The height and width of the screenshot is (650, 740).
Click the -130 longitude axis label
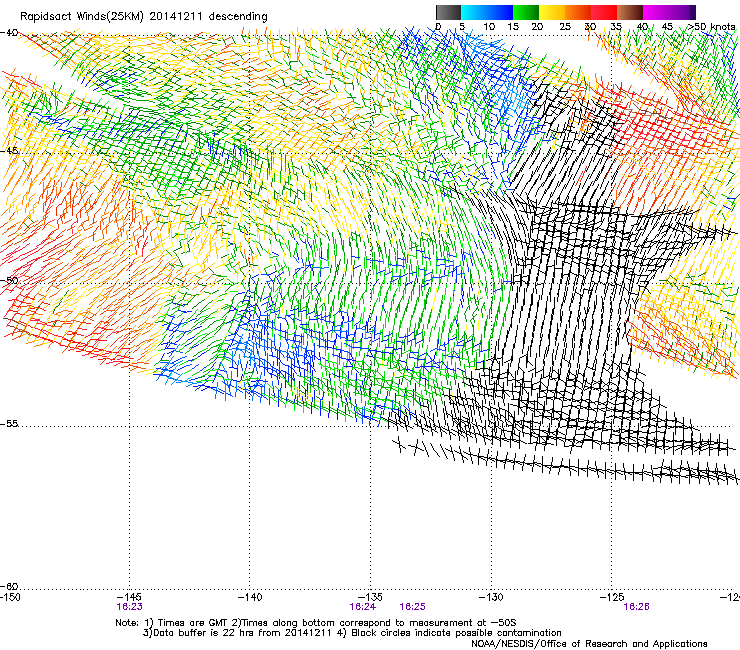point(491,597)
